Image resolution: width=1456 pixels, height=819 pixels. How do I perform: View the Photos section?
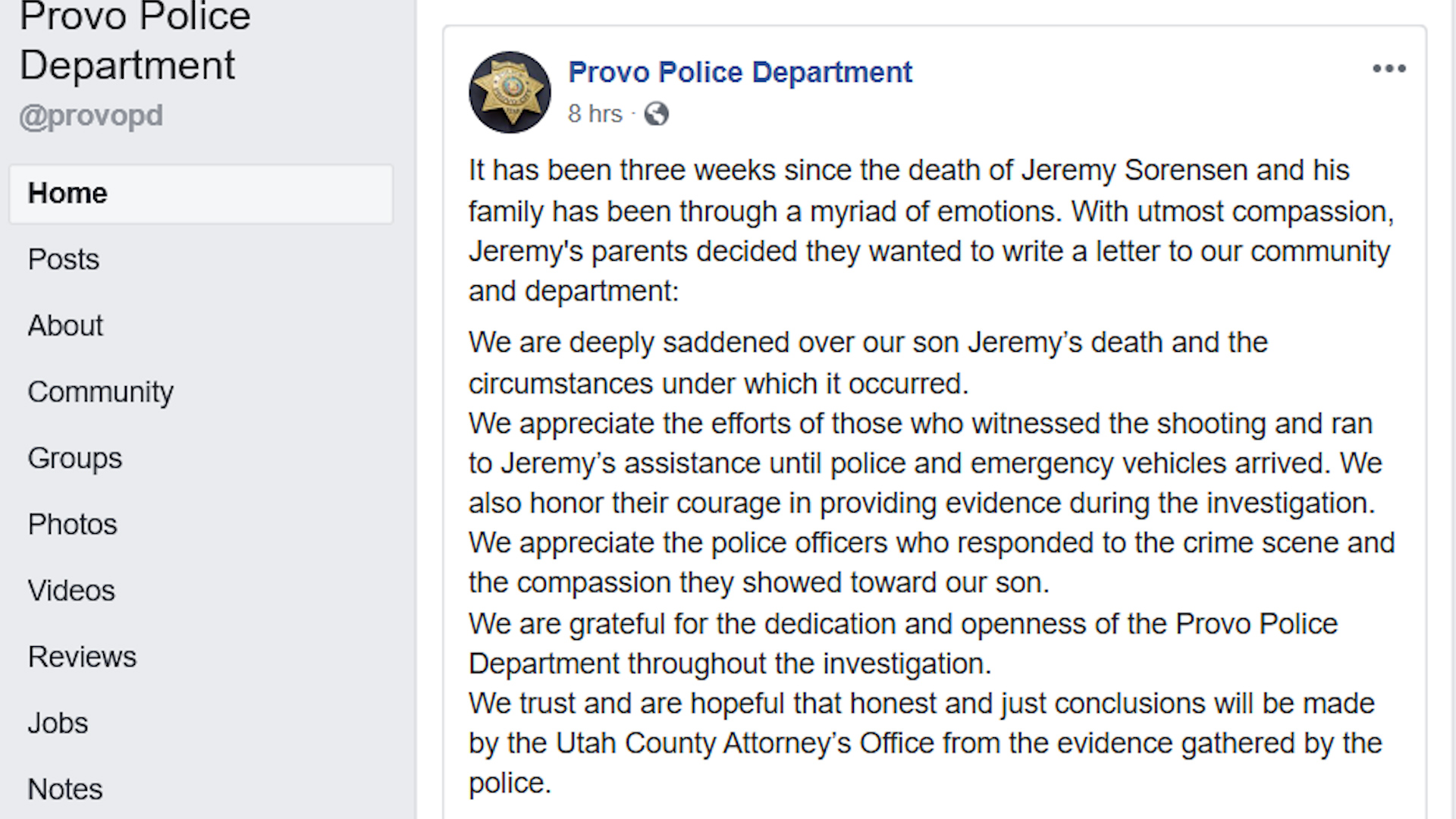73,524
